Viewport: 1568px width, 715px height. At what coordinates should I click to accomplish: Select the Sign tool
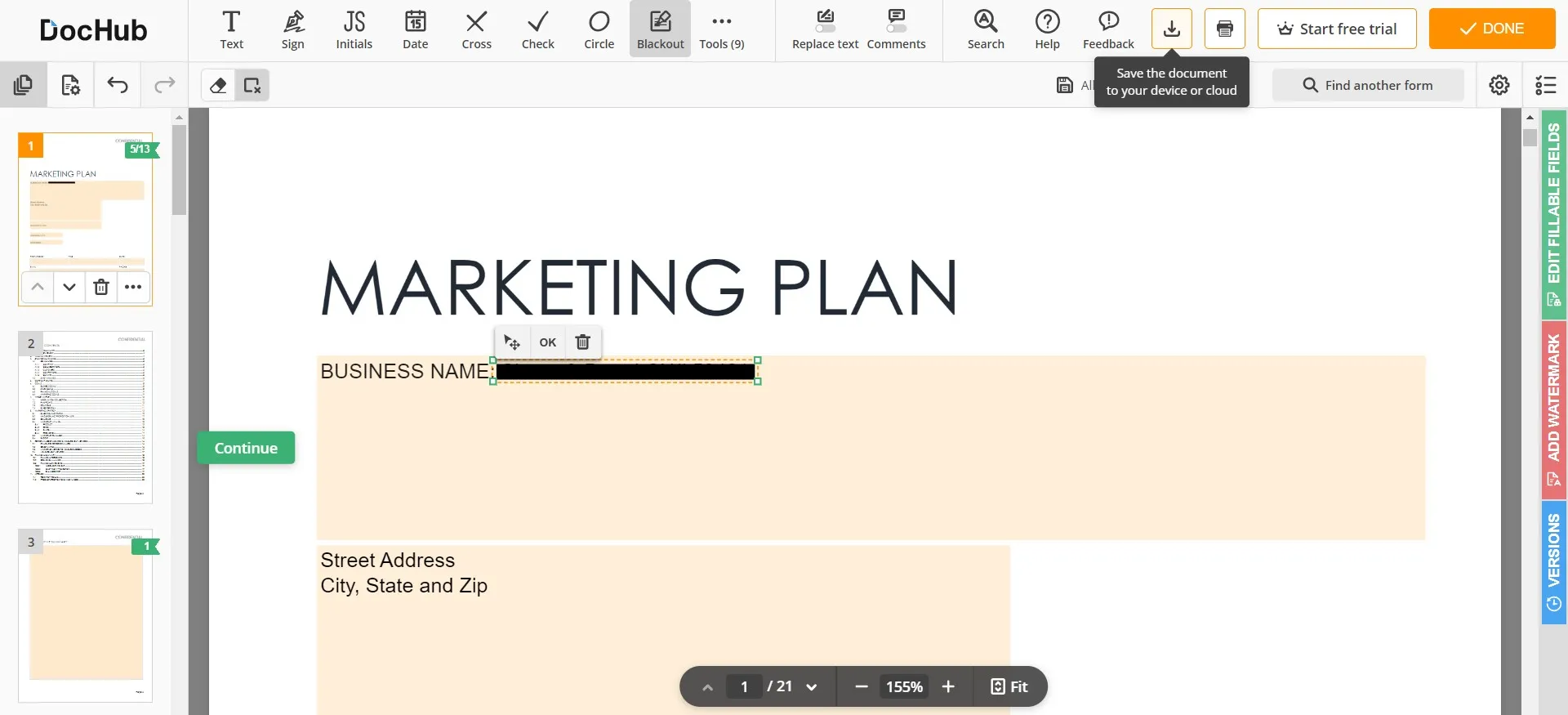point(292,29)
